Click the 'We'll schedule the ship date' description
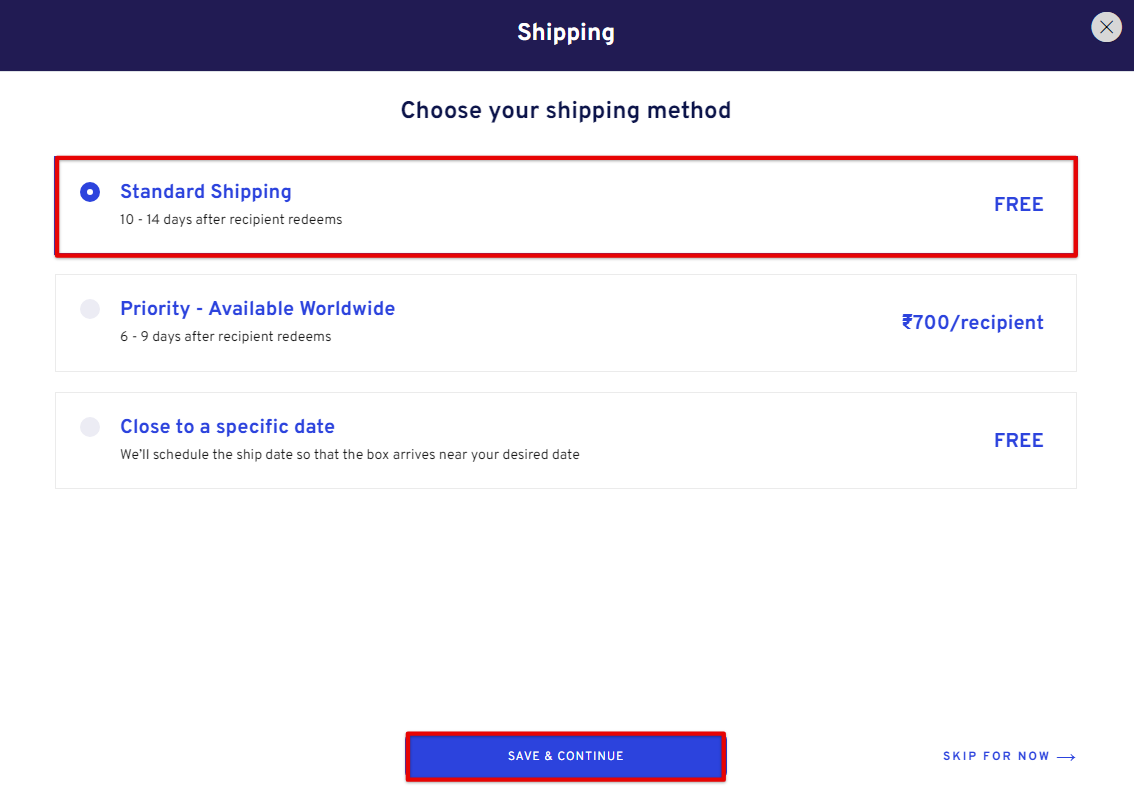1134x795 pixels. pos(349,455)
